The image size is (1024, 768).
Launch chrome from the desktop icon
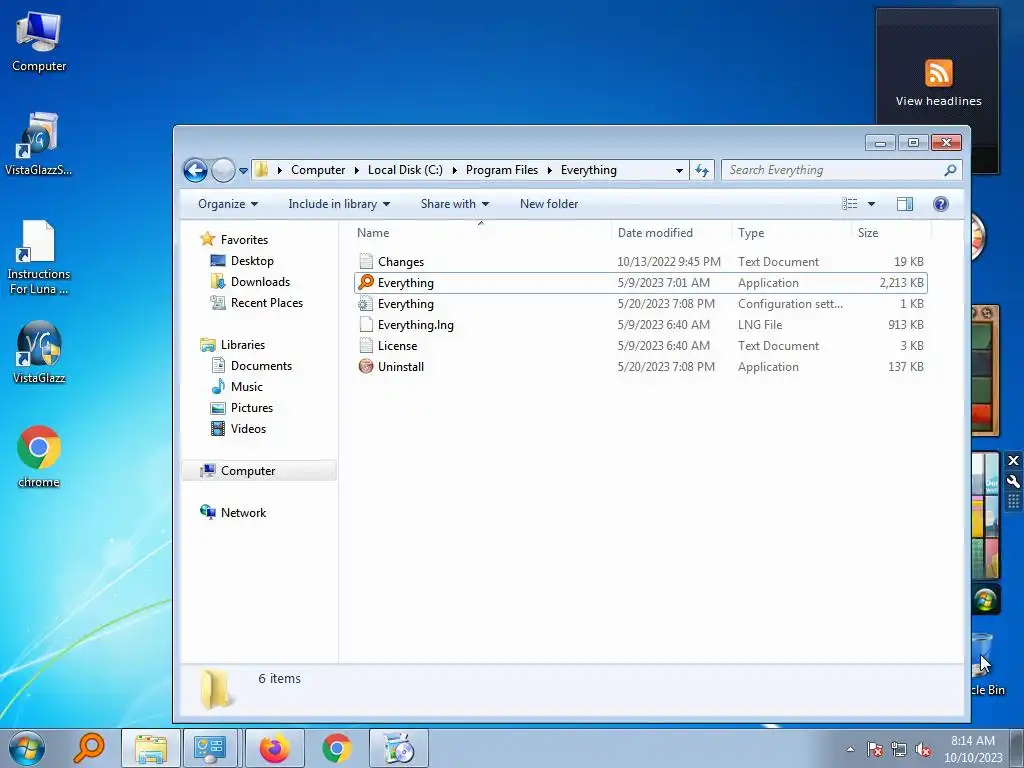(x=39, y=457)
